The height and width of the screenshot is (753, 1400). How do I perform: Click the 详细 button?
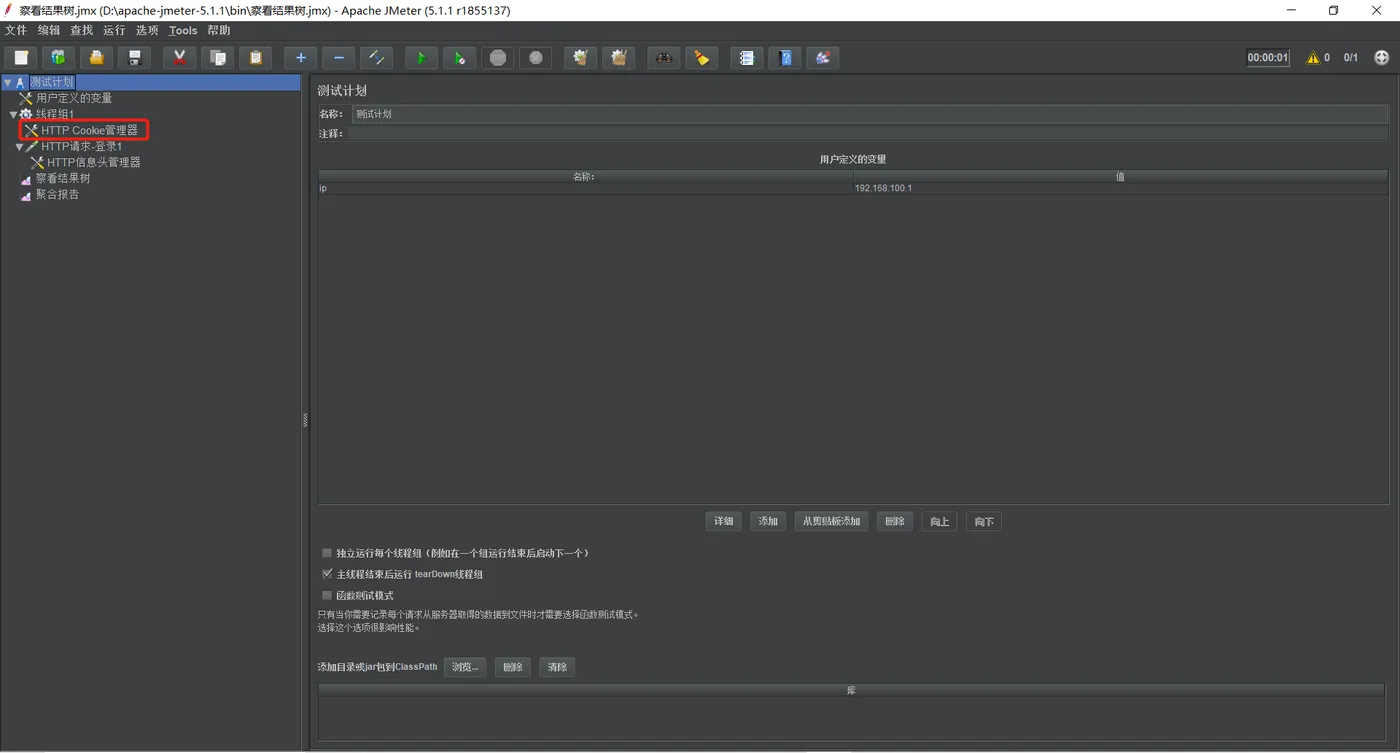click(x=723, y=521)
